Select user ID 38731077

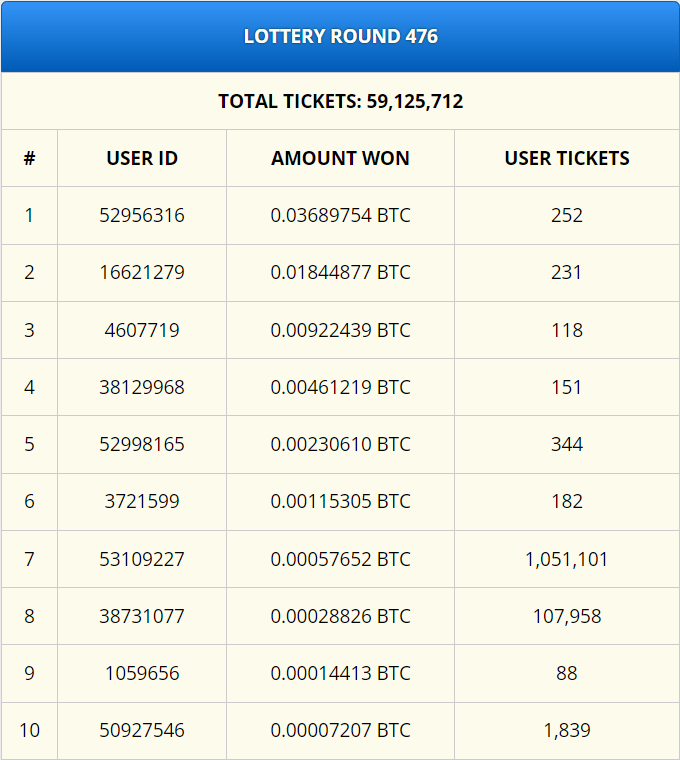142,617
